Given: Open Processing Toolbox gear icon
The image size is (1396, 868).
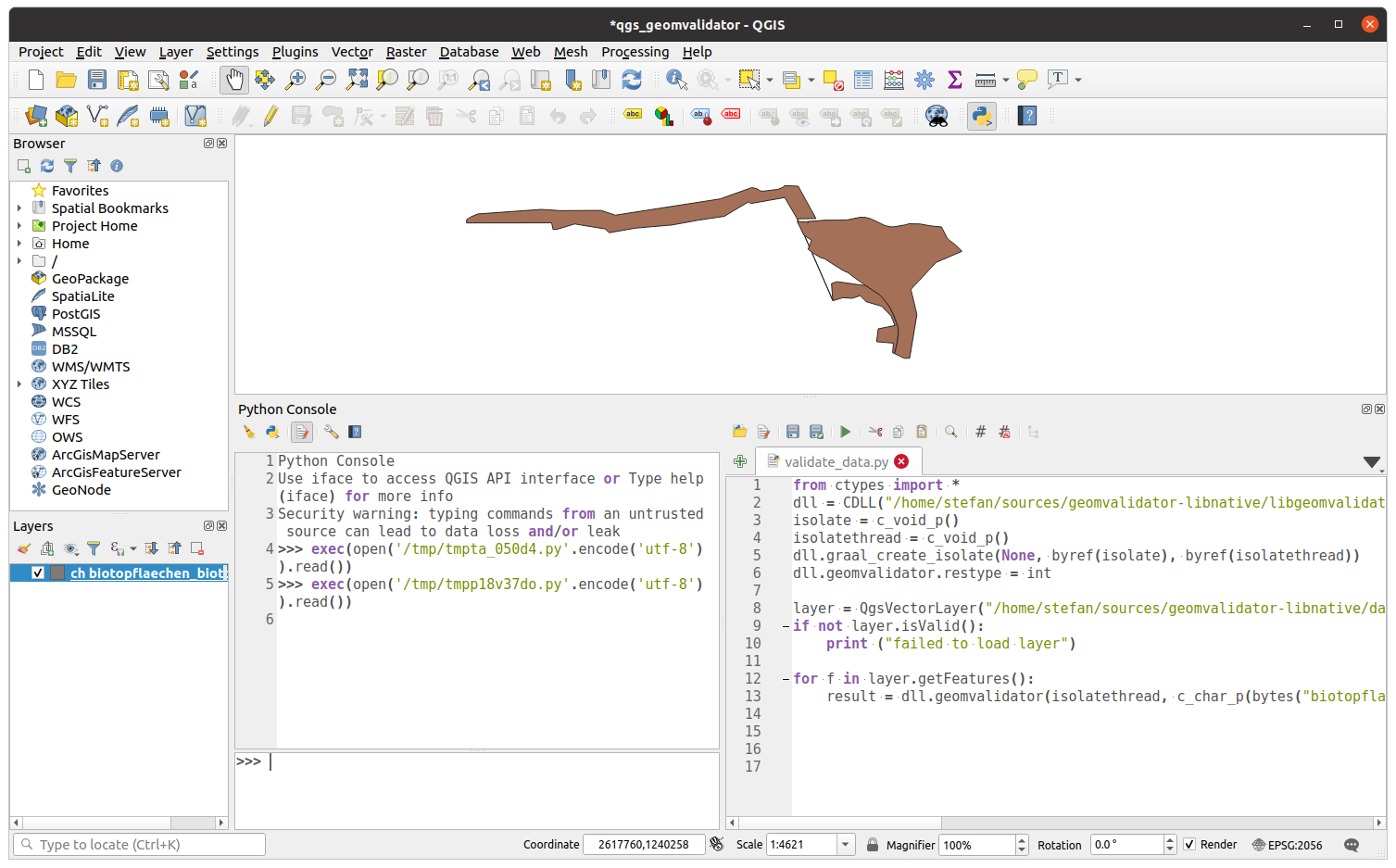Looking at the screenshot, I should [924, 80].
